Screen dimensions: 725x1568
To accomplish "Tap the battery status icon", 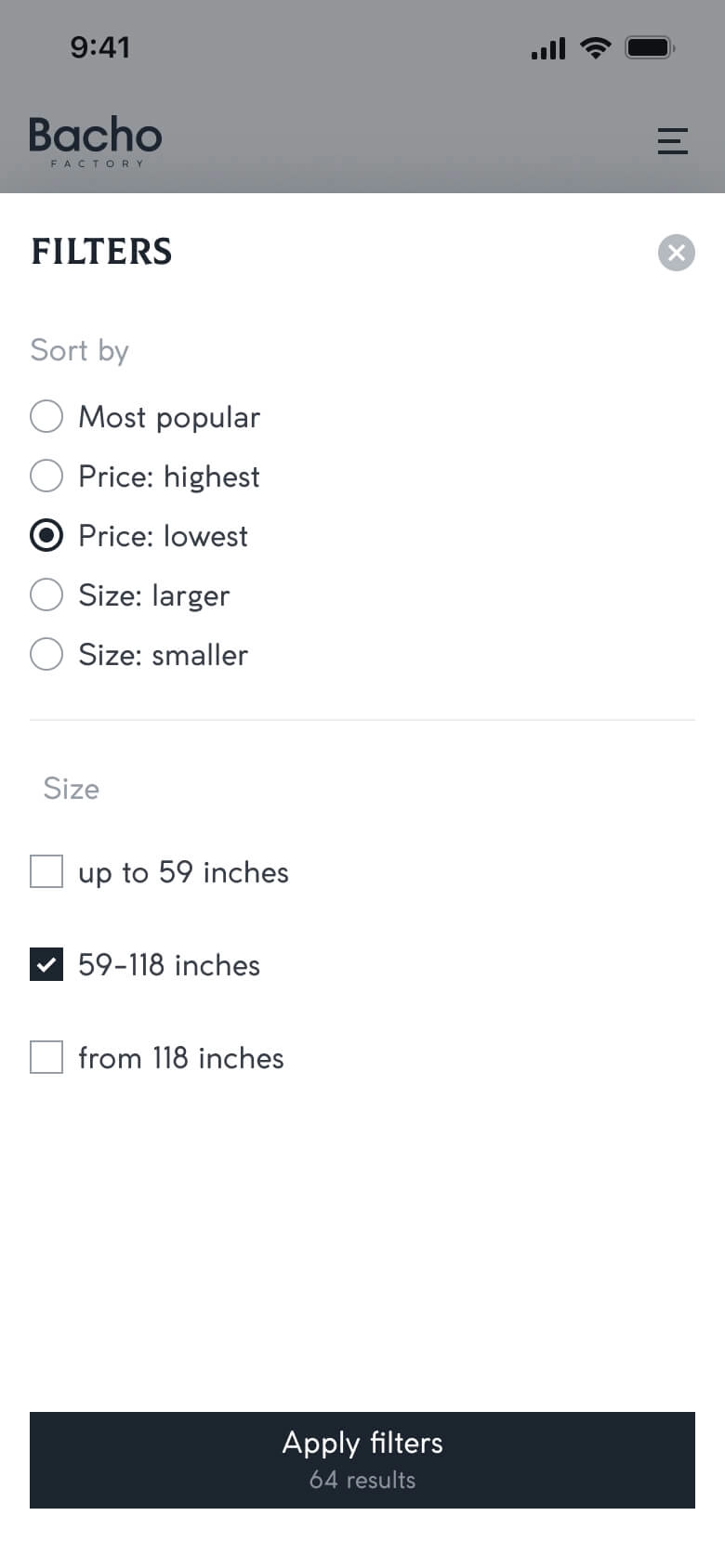I will point(650,47).
